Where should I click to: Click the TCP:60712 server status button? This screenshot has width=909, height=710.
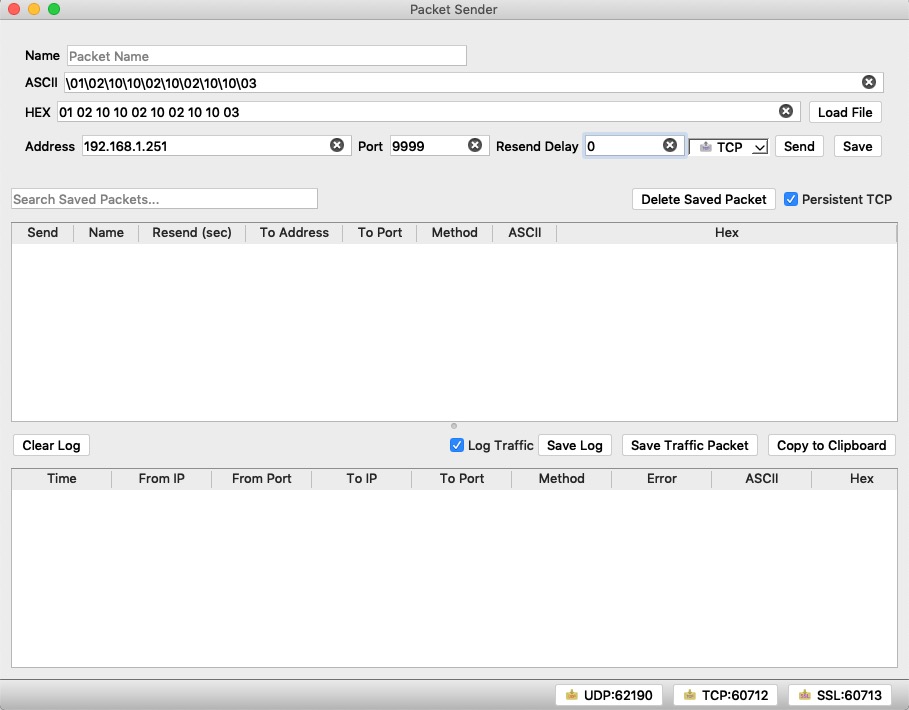726,695
